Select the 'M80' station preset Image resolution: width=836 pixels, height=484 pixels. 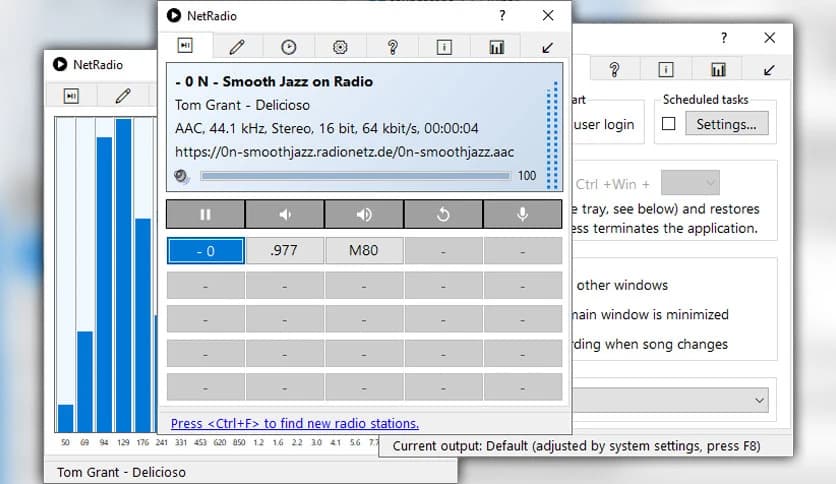tap(364, 251)
